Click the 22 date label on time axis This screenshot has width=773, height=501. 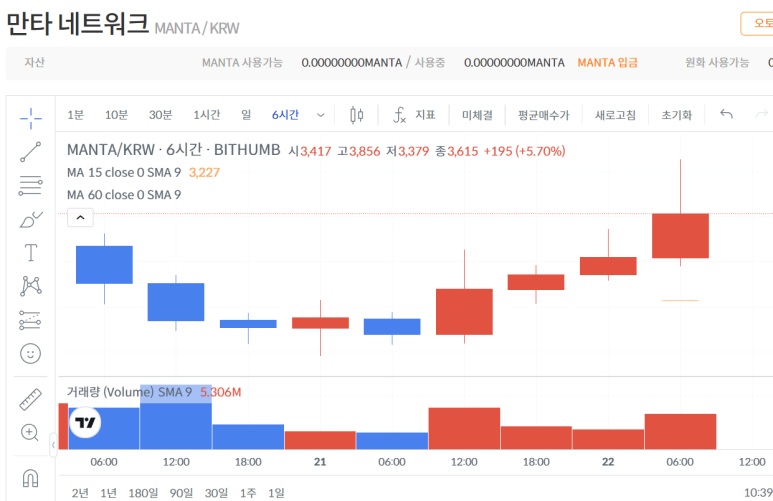[x=608, y=462]
